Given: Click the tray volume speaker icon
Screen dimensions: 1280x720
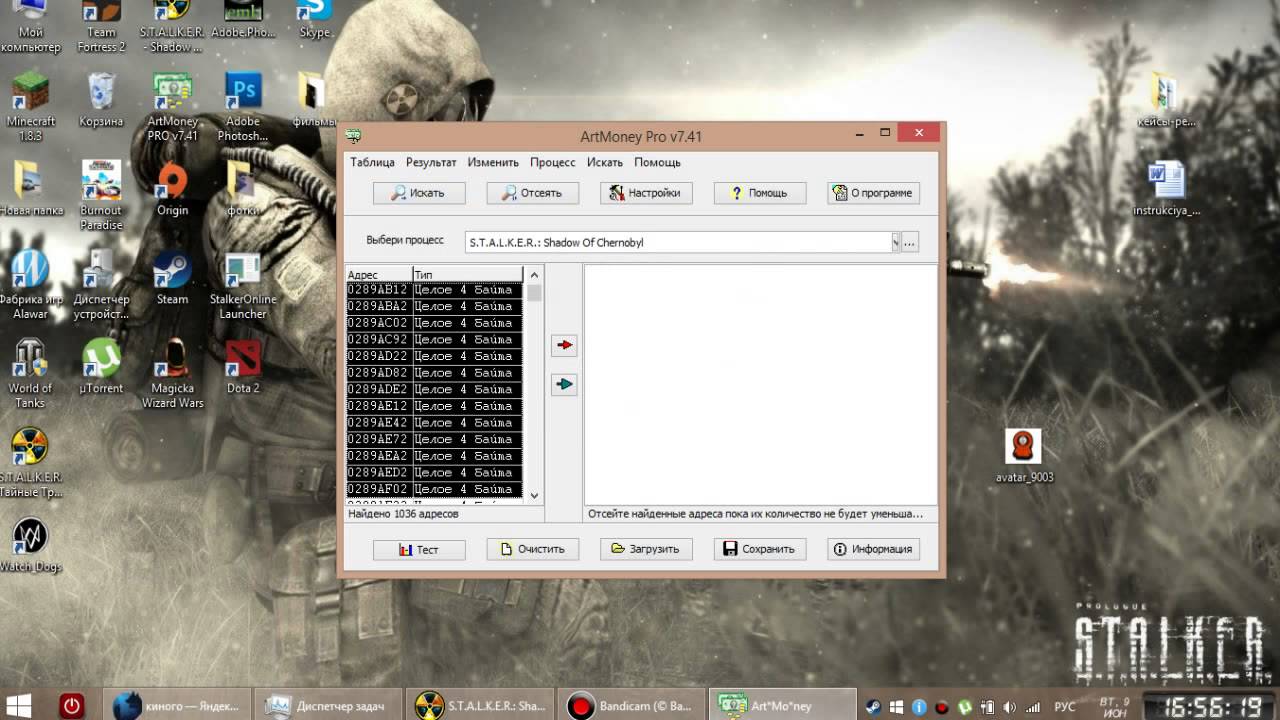Looking at the screenshot, I should pos(1009,706).
